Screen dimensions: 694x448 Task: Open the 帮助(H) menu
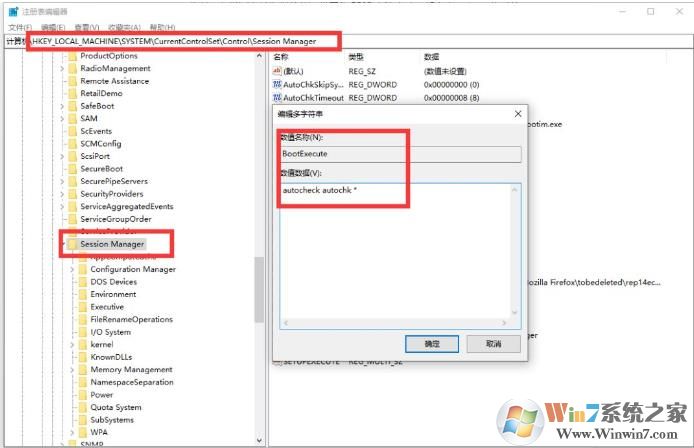click(162, 27)
